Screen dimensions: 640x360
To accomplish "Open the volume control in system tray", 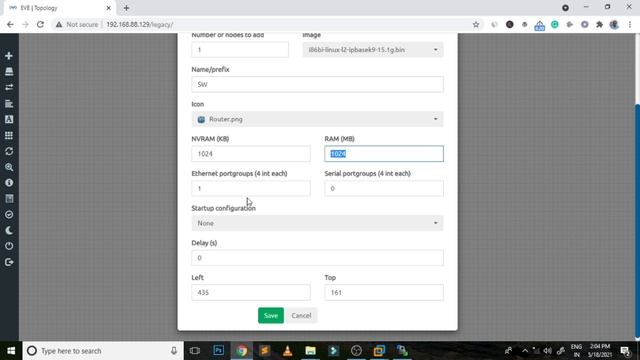I will [547, 351].
